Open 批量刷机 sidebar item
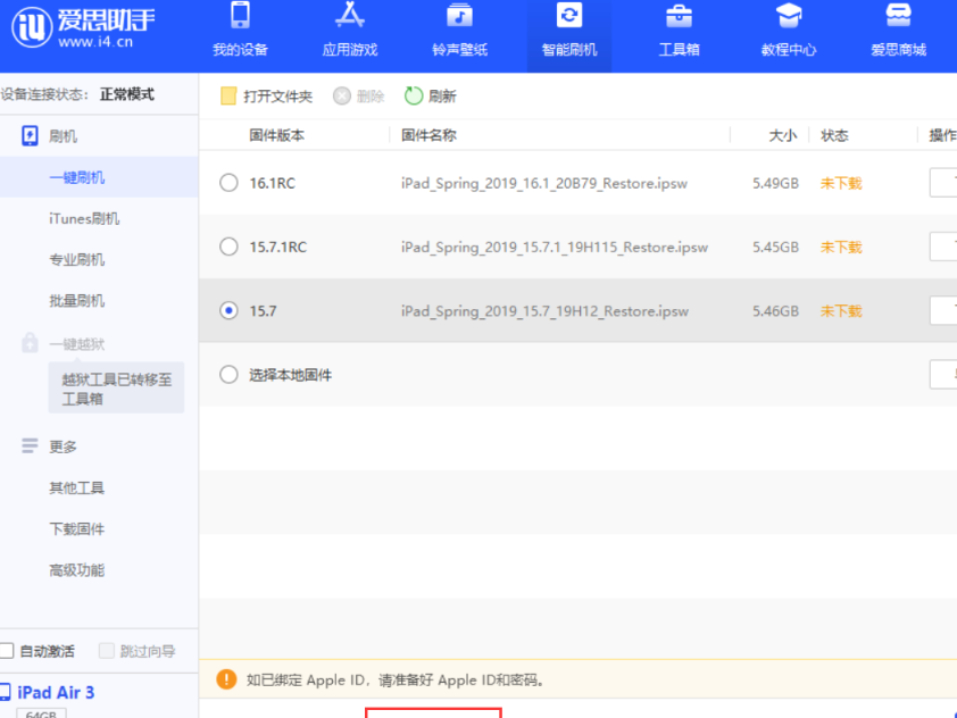Image resolution: width=957 pixels, height=718 pixels. (x=77, y=300)
